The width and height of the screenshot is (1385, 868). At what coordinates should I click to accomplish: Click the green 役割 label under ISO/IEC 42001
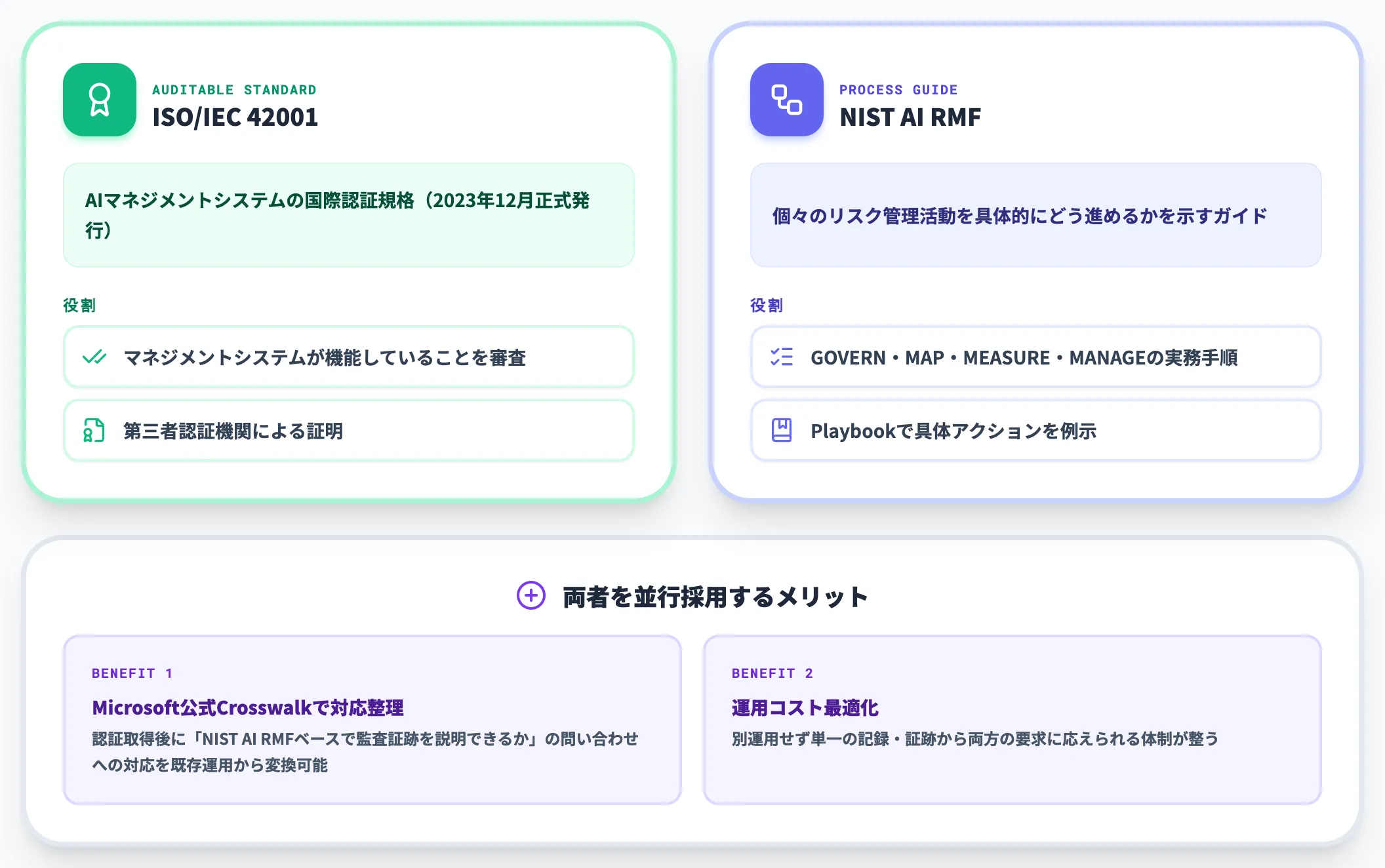click(79, 306)
